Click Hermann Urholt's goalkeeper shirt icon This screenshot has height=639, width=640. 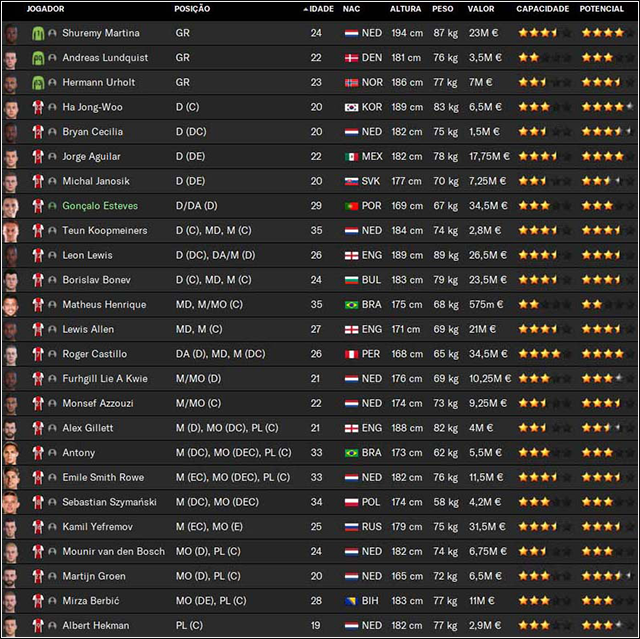(38, 83)
